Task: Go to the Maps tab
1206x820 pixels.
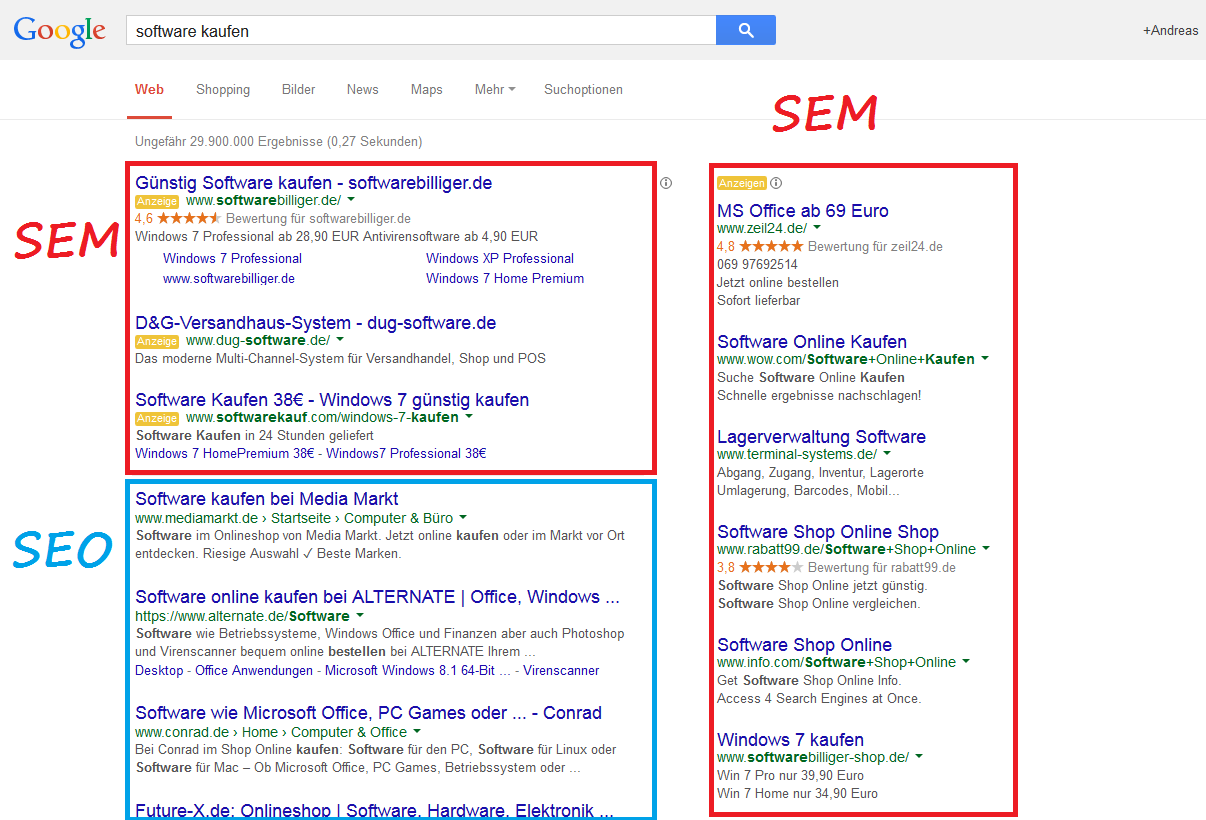Action: [426, 89]
